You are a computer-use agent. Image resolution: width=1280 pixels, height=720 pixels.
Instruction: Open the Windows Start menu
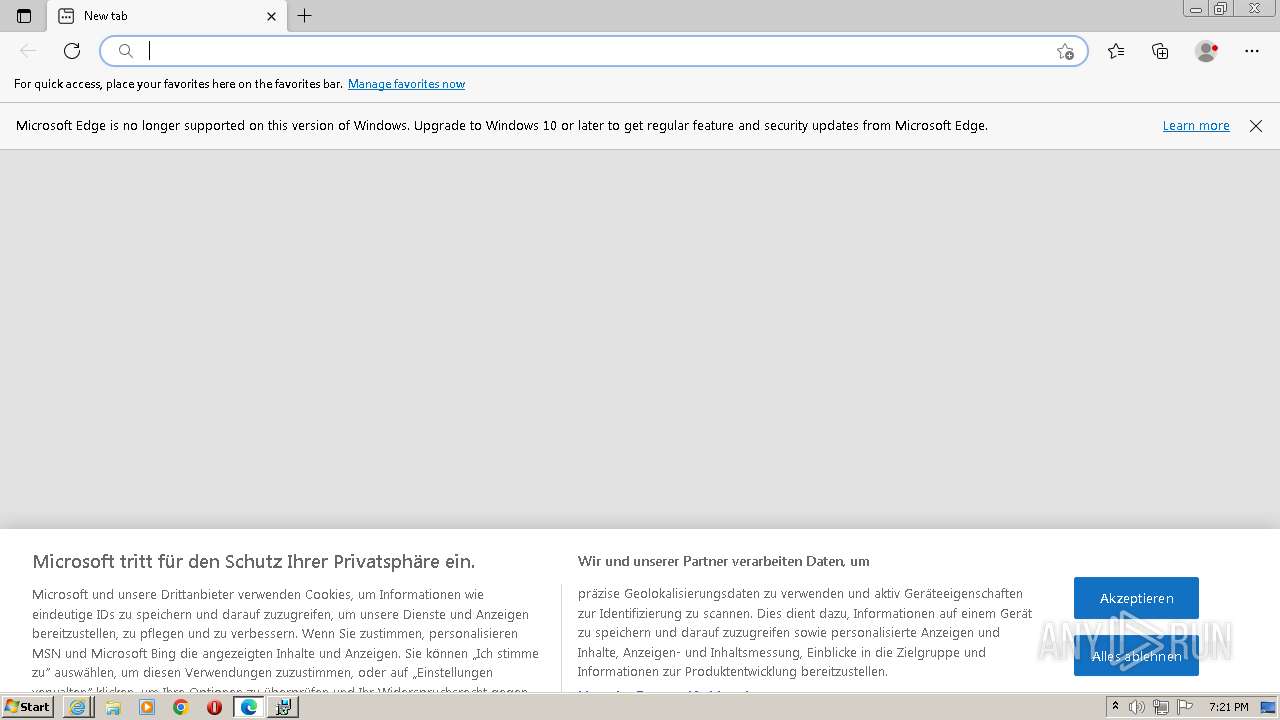point(27,707)
